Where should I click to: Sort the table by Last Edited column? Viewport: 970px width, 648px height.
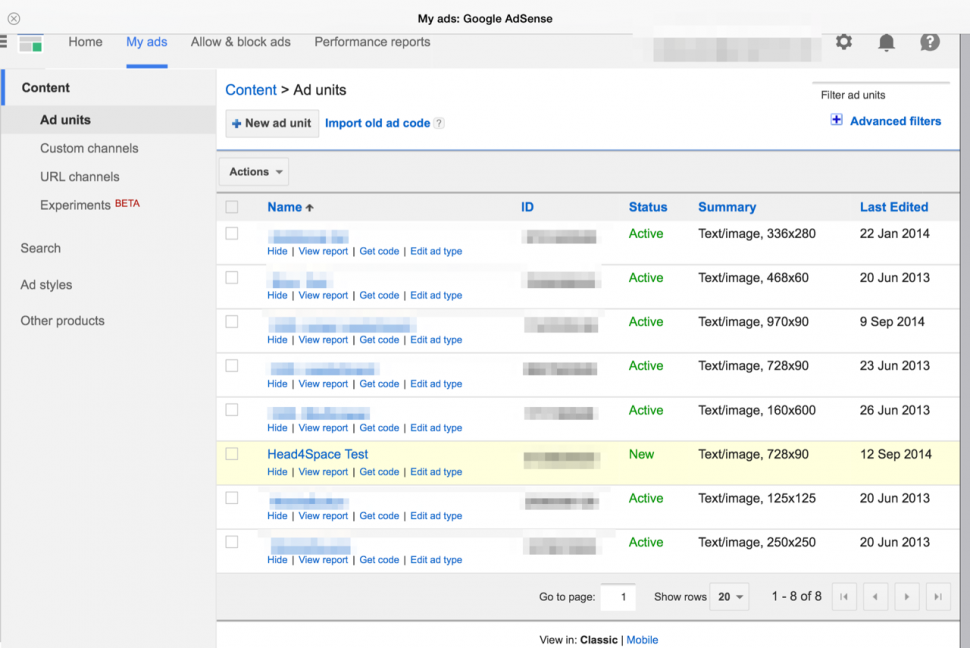(x=894, y=207)
